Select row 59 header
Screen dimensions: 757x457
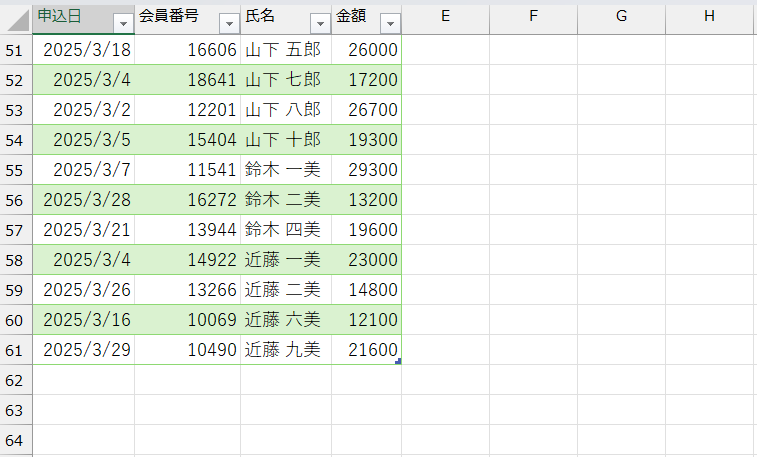(x=16, y=290)
